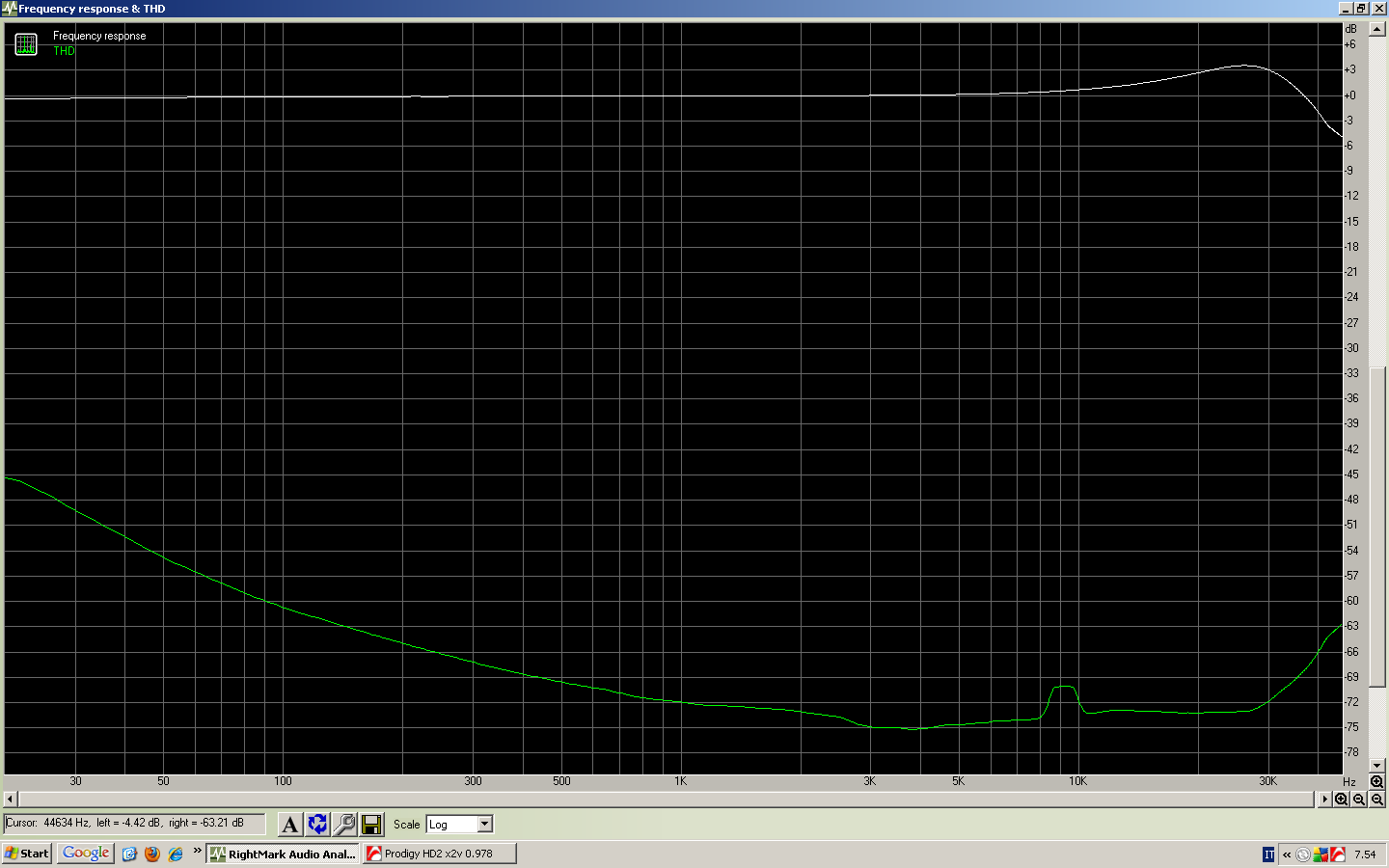The height and width of the screenshot is (868, 1389).
Task: Click the '100' frequency axis label
Action: 283,781
